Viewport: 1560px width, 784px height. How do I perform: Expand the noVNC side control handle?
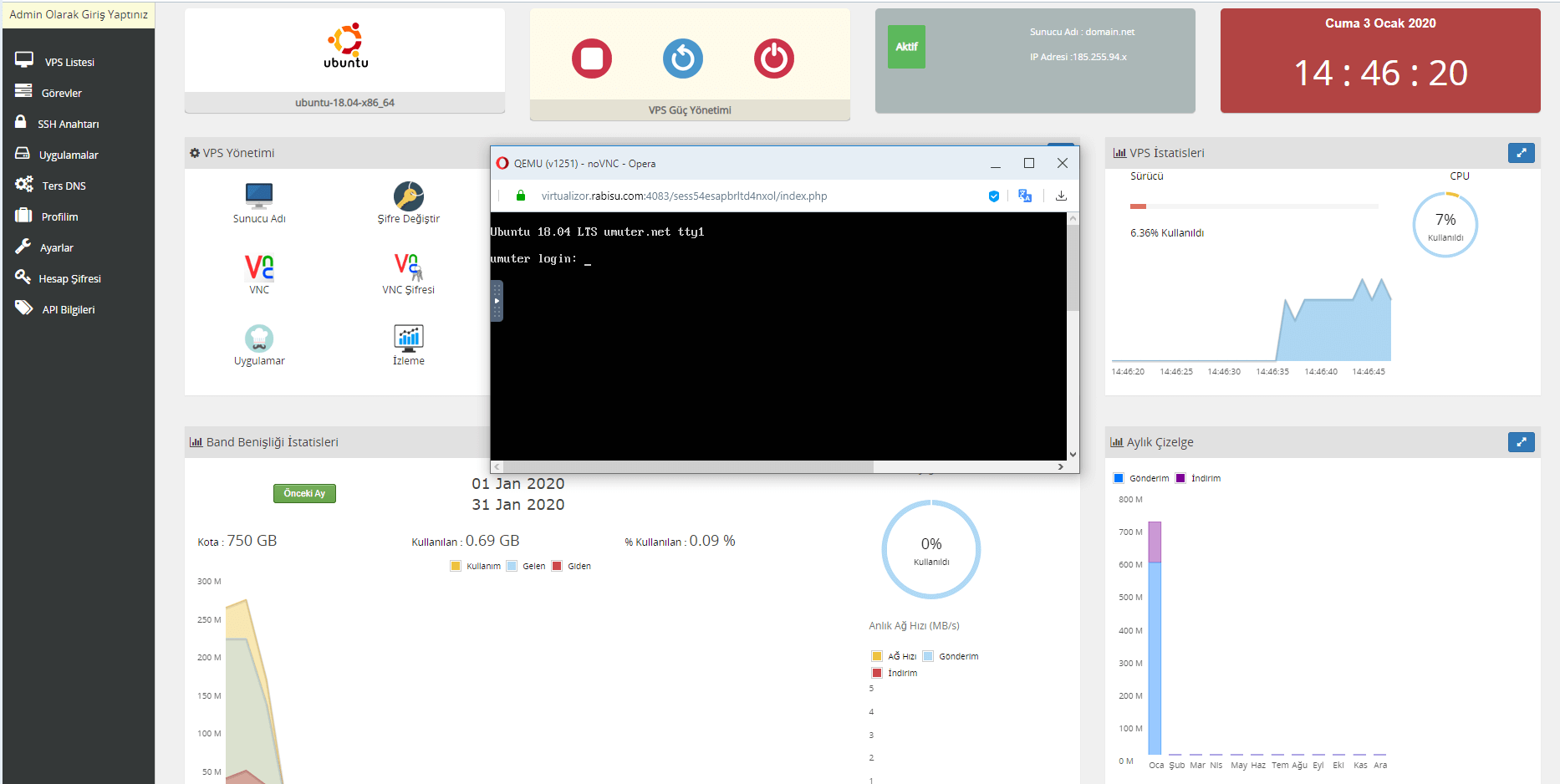click(497, 301)
